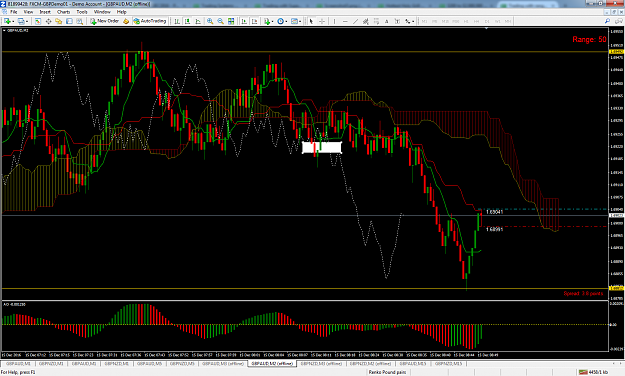
Task: Select the Text Label tool
Action: pos(397,21)
